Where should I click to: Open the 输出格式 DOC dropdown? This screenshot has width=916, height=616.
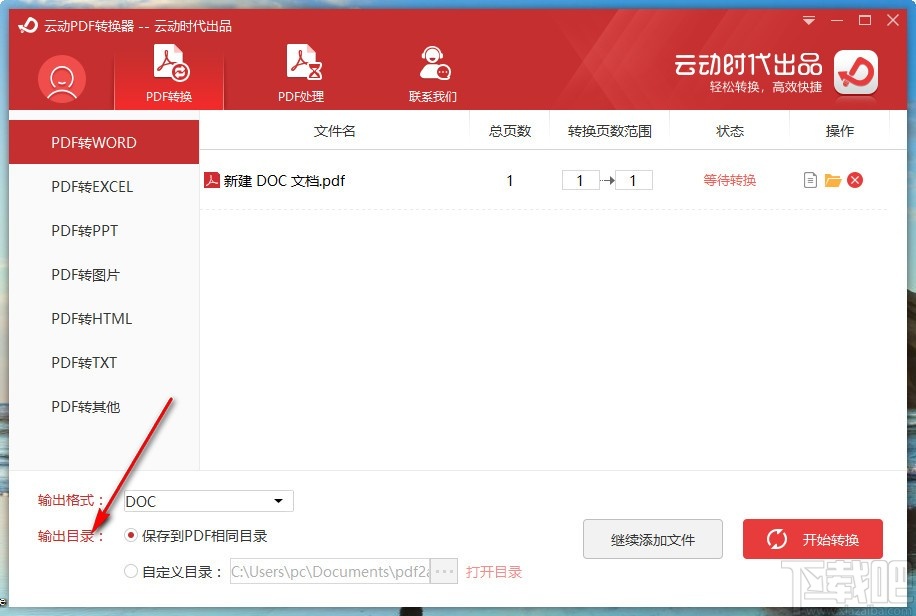[x=207, y=501]
